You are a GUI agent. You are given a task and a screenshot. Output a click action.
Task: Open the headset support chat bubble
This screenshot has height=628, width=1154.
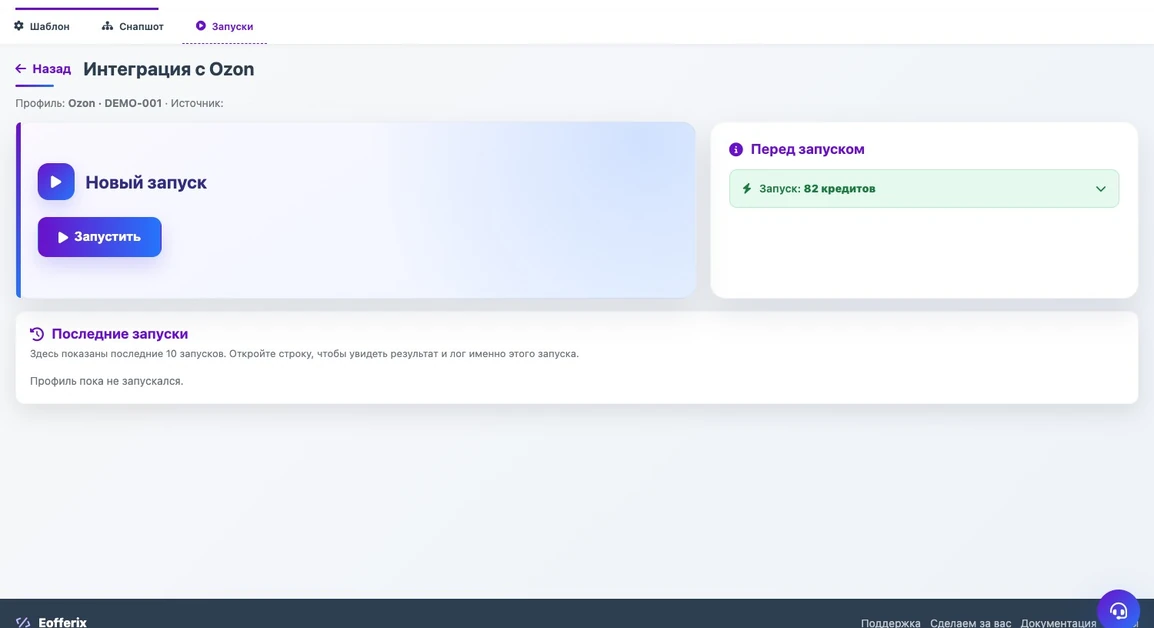pos(1119,610)
